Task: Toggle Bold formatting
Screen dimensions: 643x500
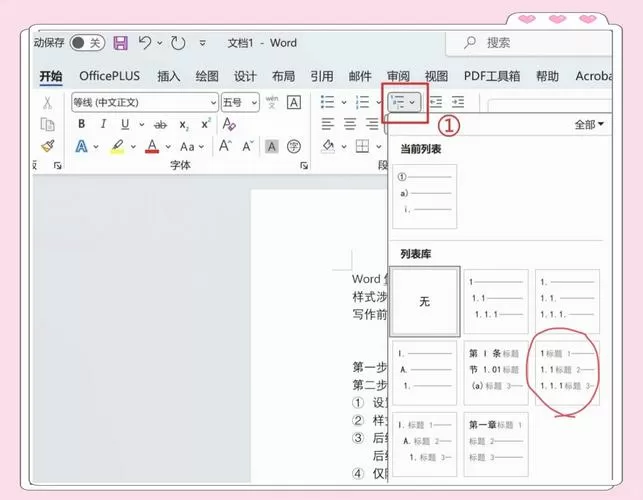Action: 82,124
